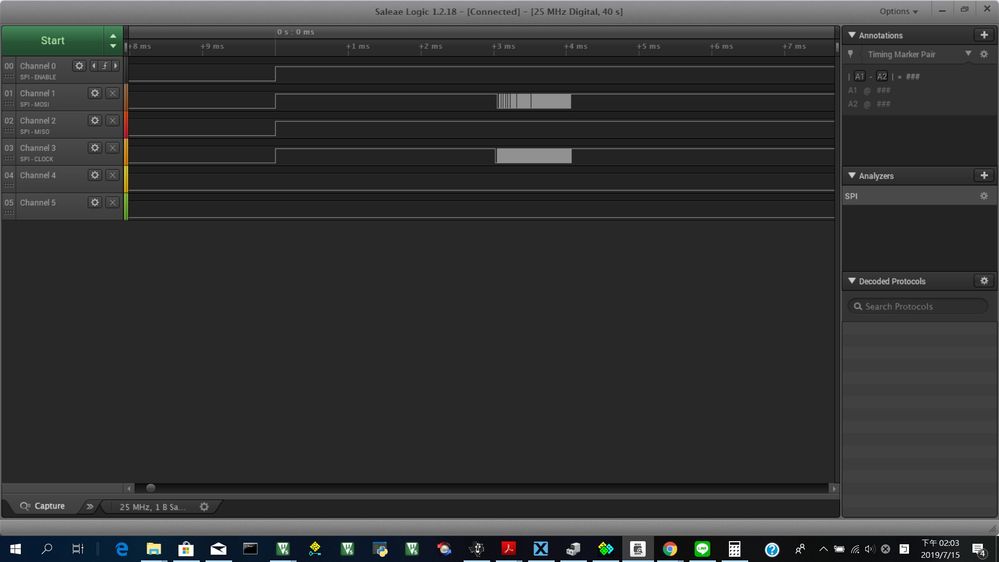
Task: Open Channel 4 settings gear
Action: tap(95, 175)
